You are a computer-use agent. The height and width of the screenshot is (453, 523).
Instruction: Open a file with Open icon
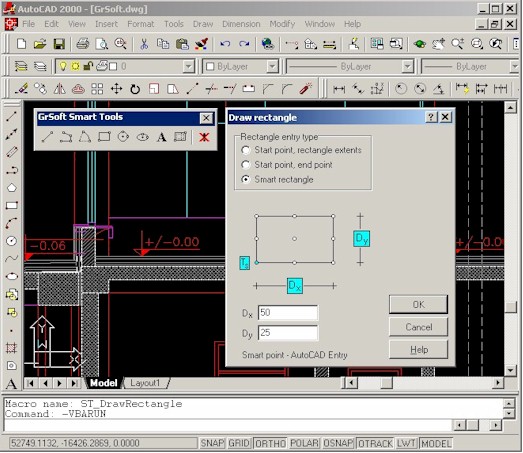click(40, 44)
